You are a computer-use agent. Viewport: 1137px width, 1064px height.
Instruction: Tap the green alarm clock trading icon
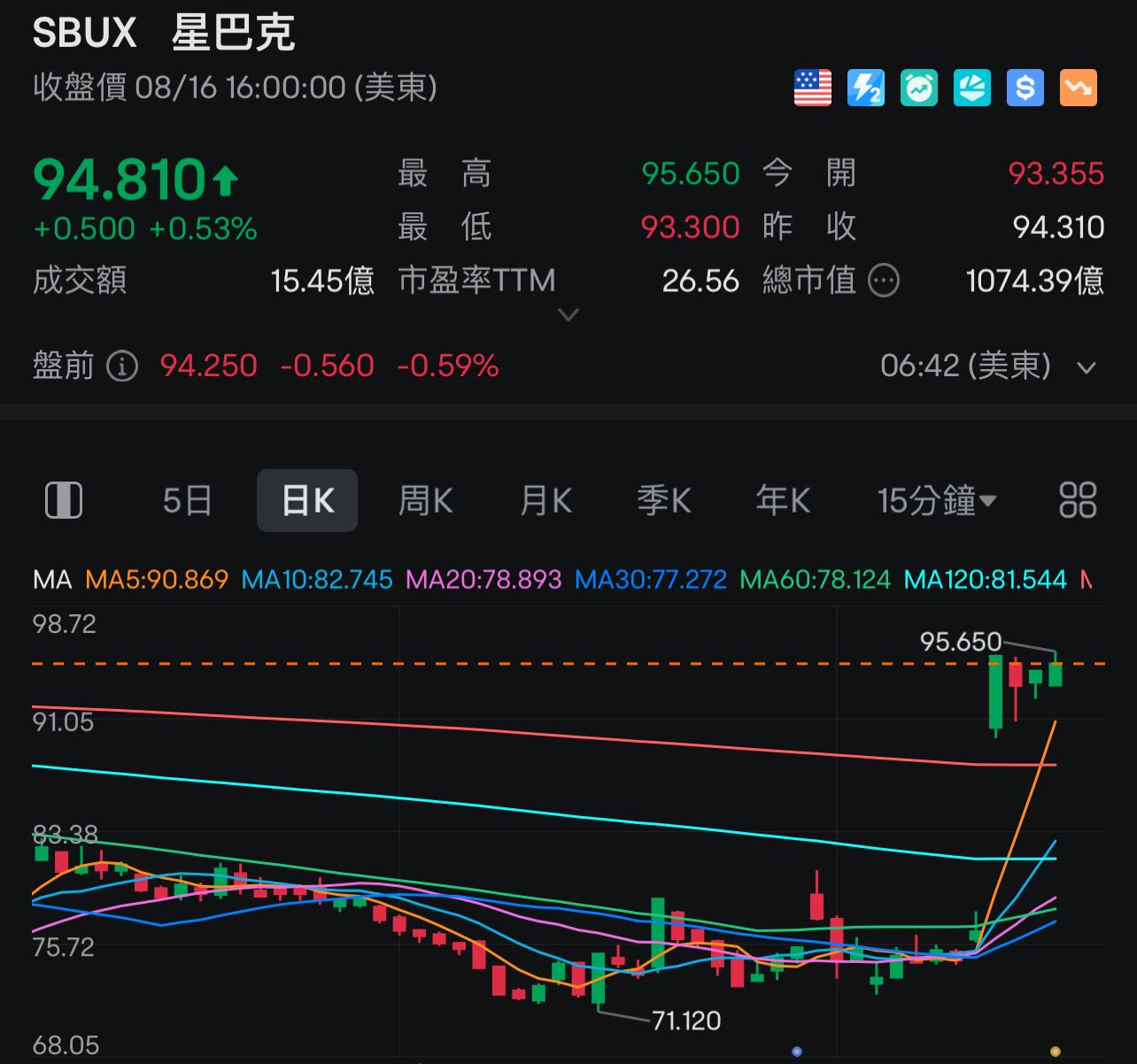click(918, 88)
